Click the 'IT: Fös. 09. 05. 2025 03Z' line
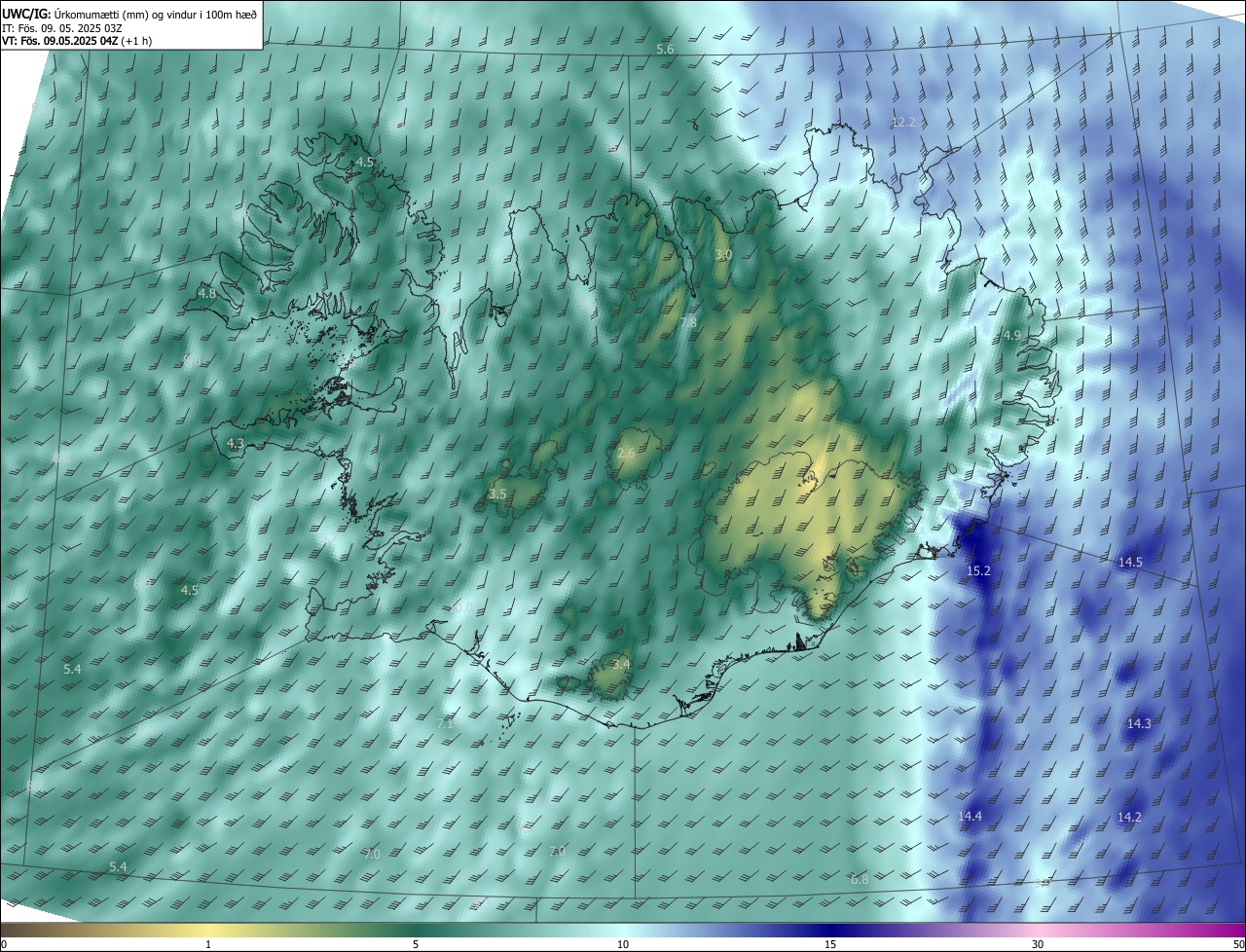This screenshot has height=952, width=1246. point(61,28)
